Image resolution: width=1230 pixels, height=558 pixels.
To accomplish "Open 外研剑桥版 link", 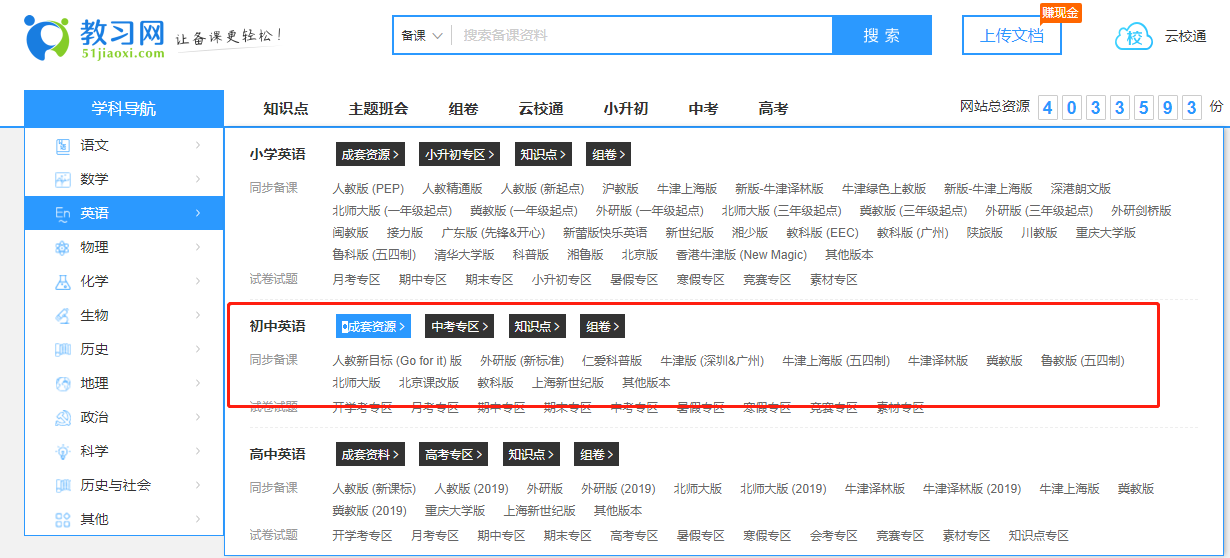I will (1141, 210).
